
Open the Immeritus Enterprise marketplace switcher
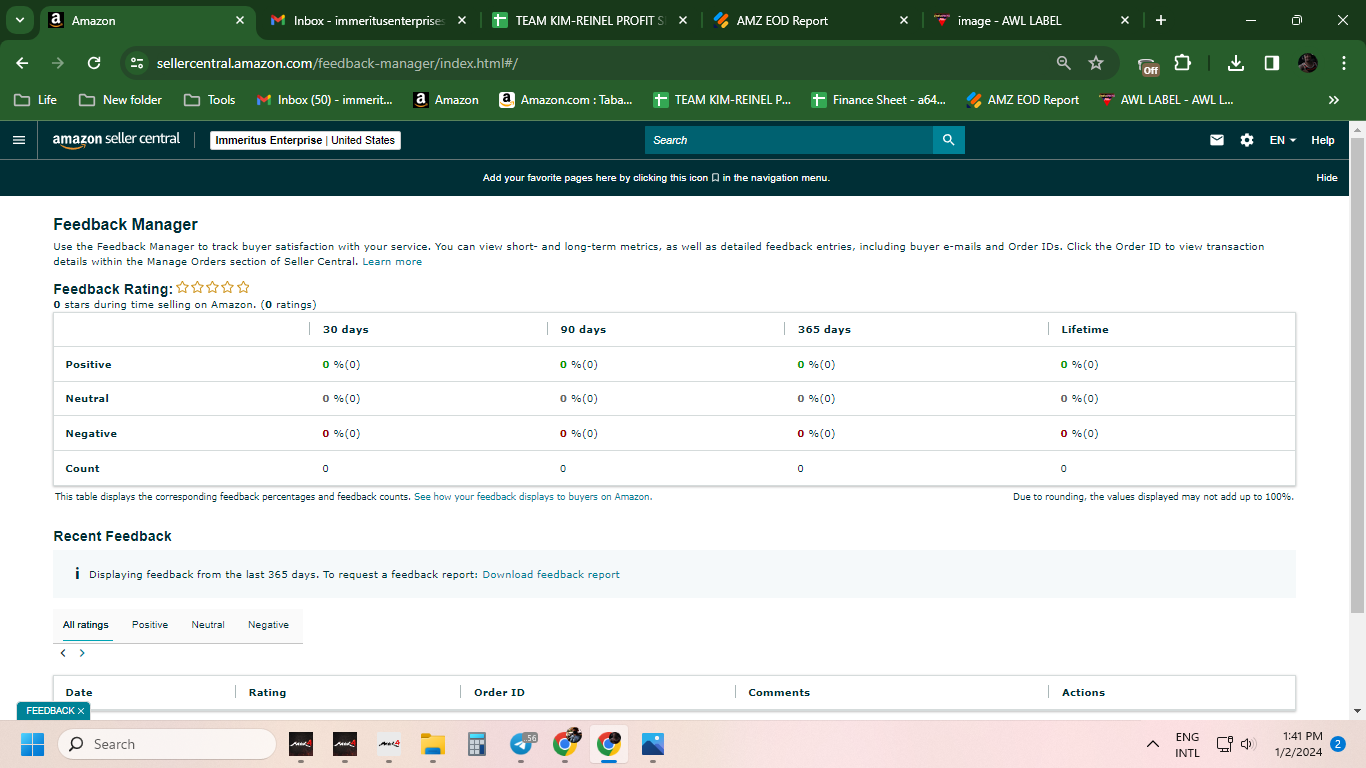tap(306, 140)
